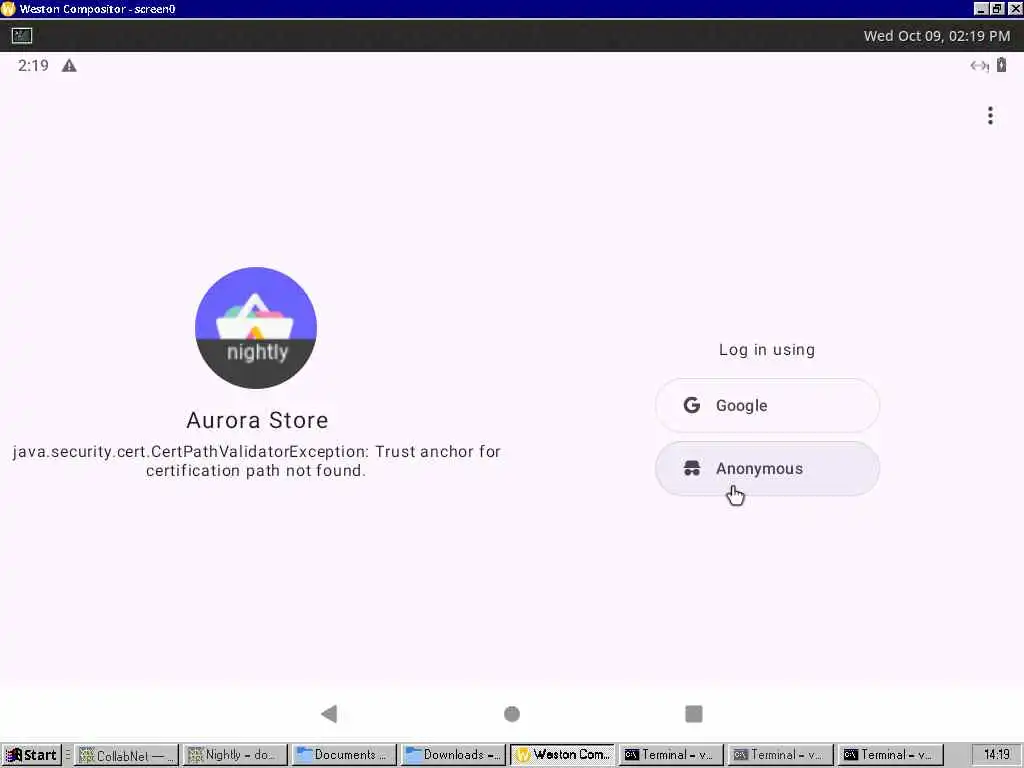The image size is (1024, 768).
Task: Switch to the Nightly taskbar window
Action: click(235, 755)
